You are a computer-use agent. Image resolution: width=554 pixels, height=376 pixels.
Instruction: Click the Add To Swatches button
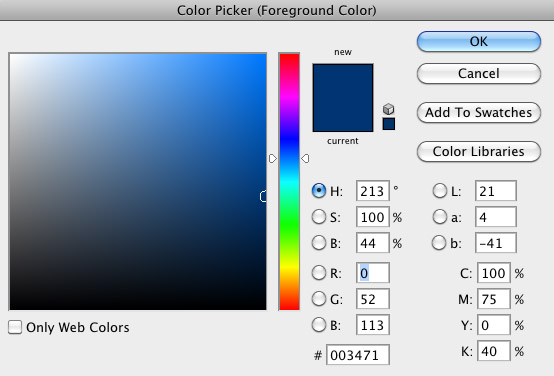pos(479,112)
